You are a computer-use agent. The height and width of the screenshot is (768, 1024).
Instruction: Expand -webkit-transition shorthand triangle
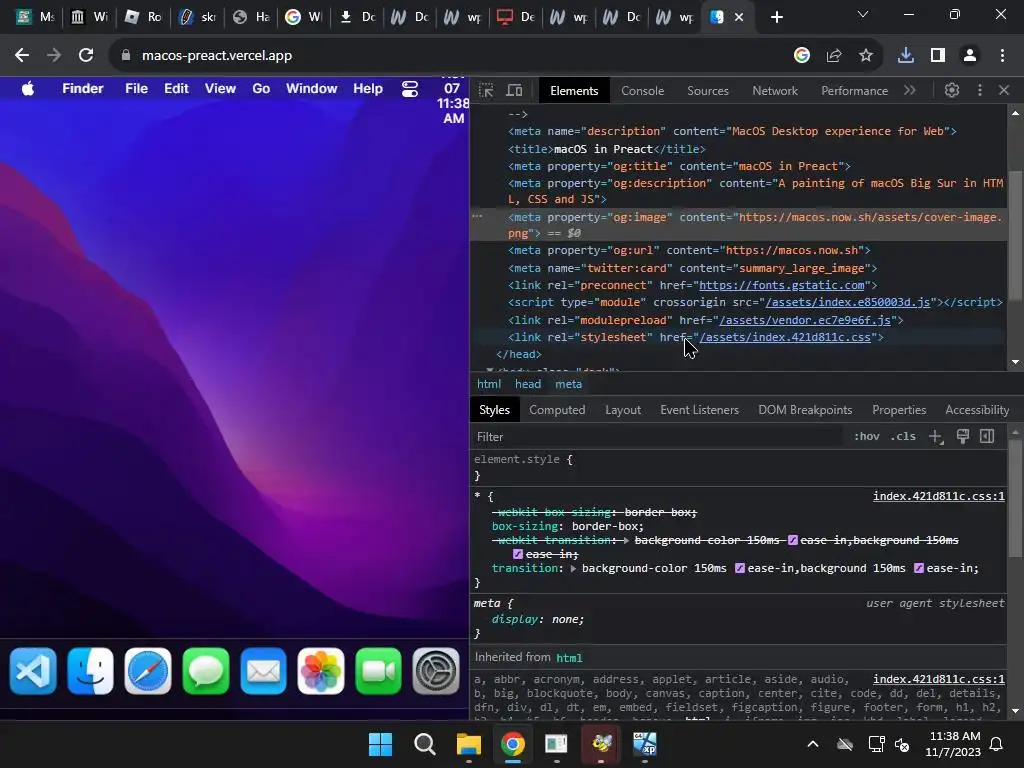(x=626, y=541)
